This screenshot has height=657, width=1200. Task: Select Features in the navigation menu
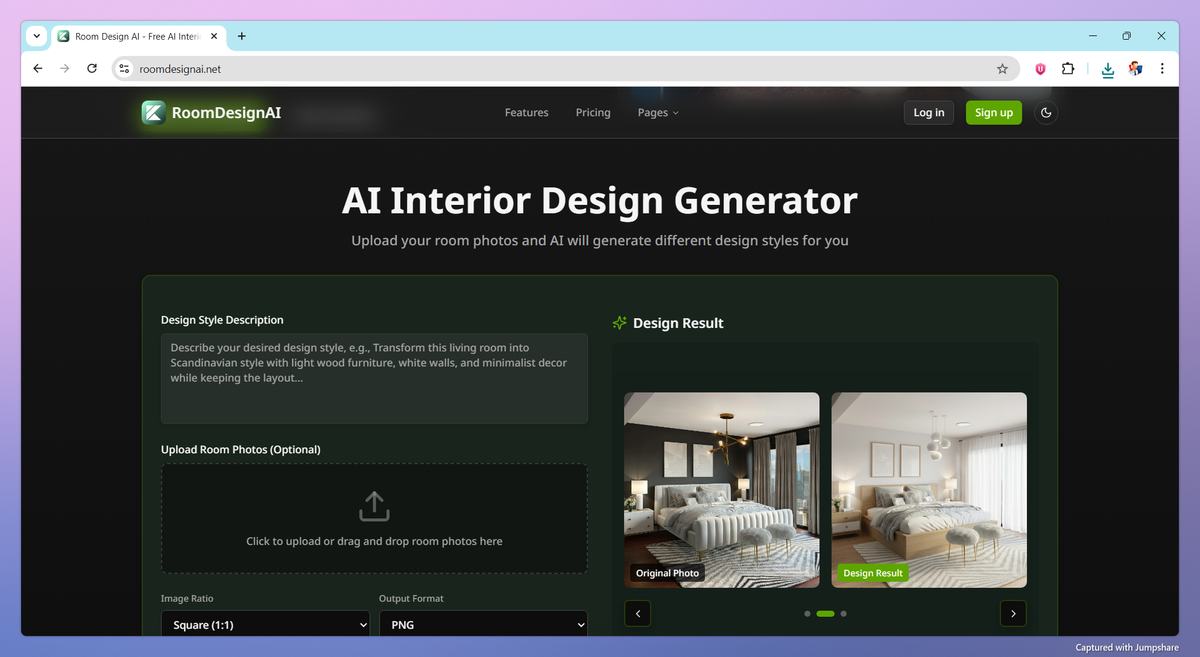(526, 112)
